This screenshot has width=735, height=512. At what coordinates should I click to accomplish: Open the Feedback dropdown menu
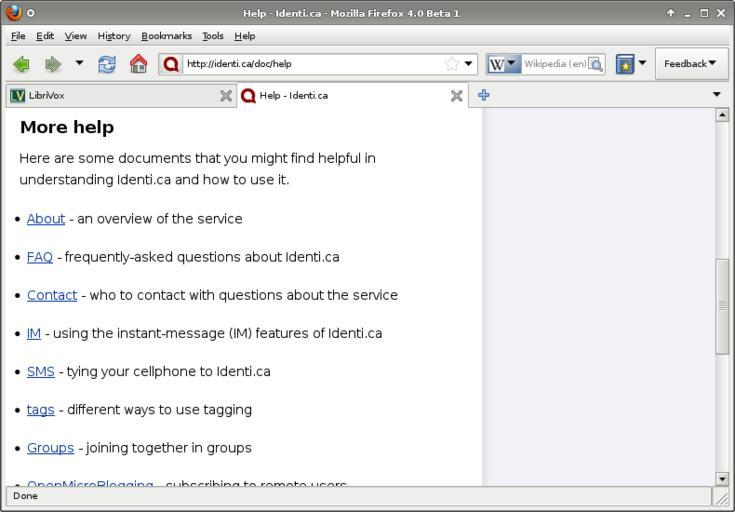[691, 64]
